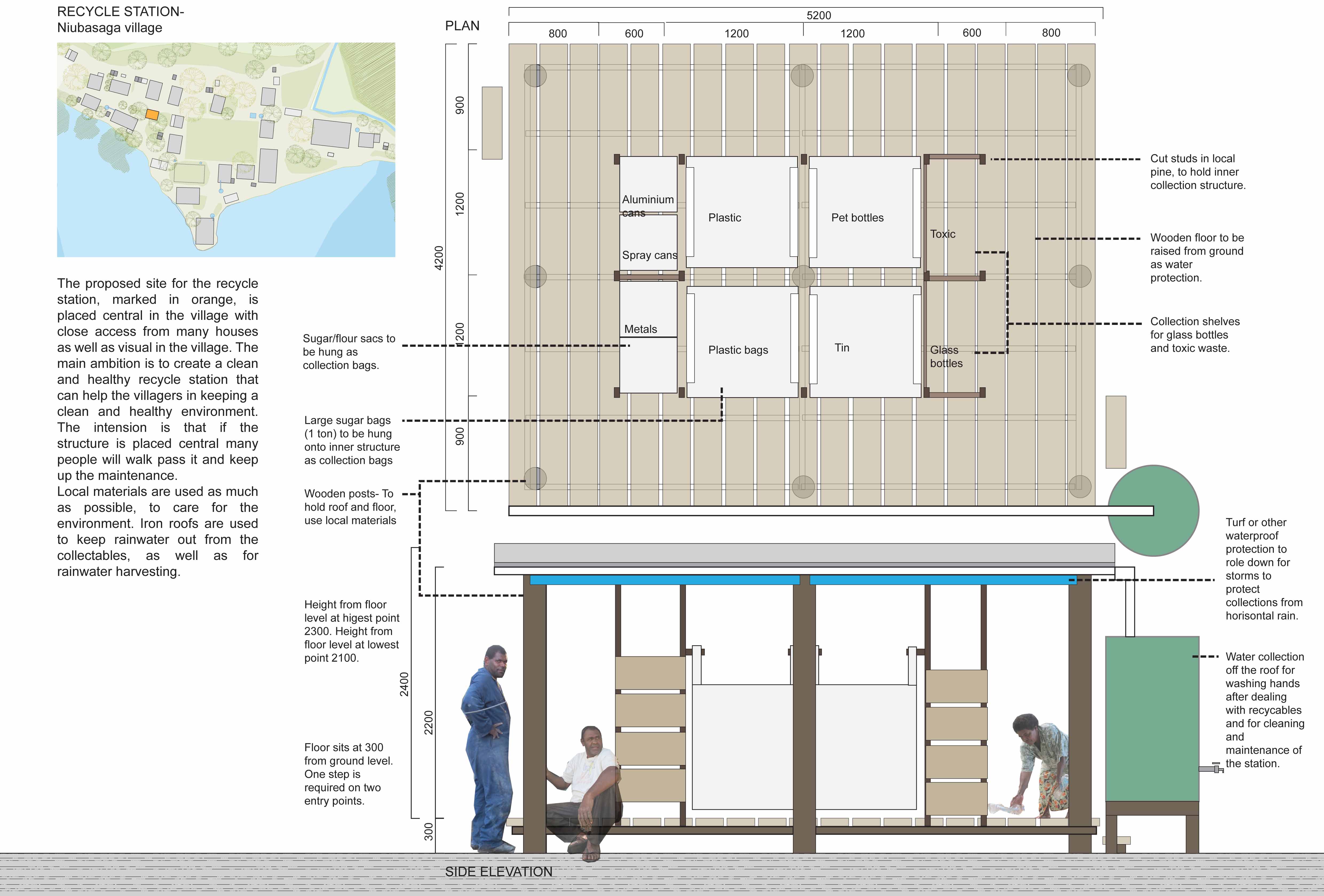The image size is (1324, 896).
Task: Click the PLAN heading text
Action: coord(462,26)
